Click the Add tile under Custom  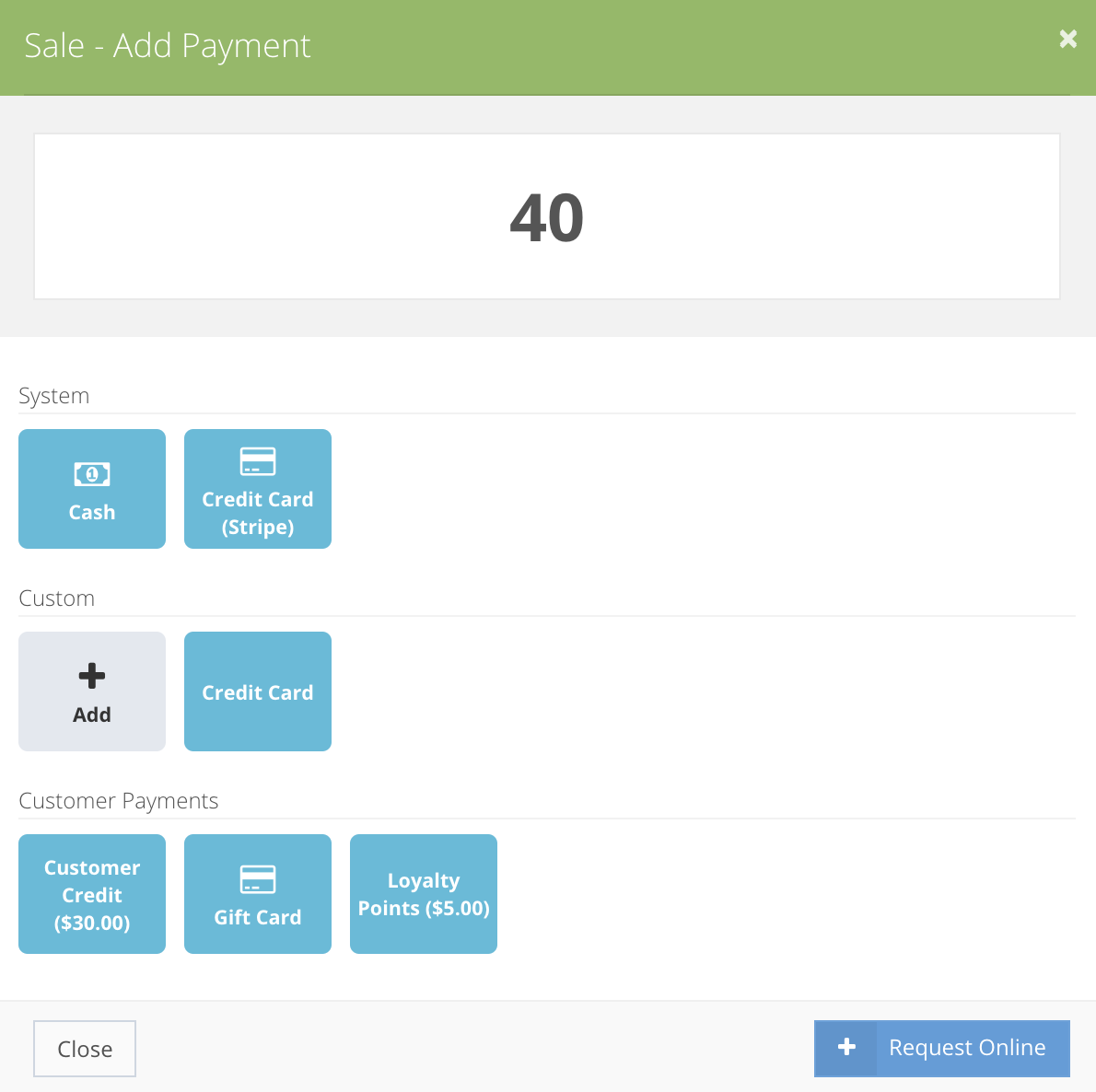(x=91, y=691)
